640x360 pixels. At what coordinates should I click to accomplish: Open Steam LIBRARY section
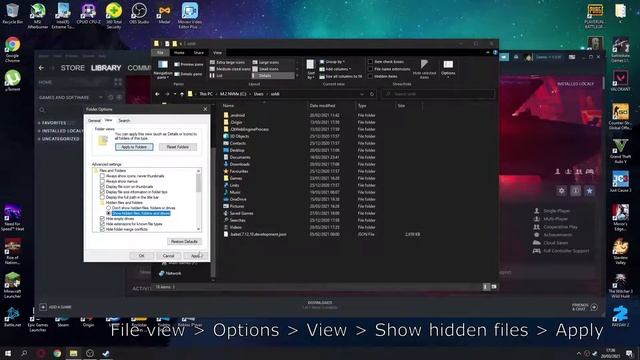[x=106, y=68]
